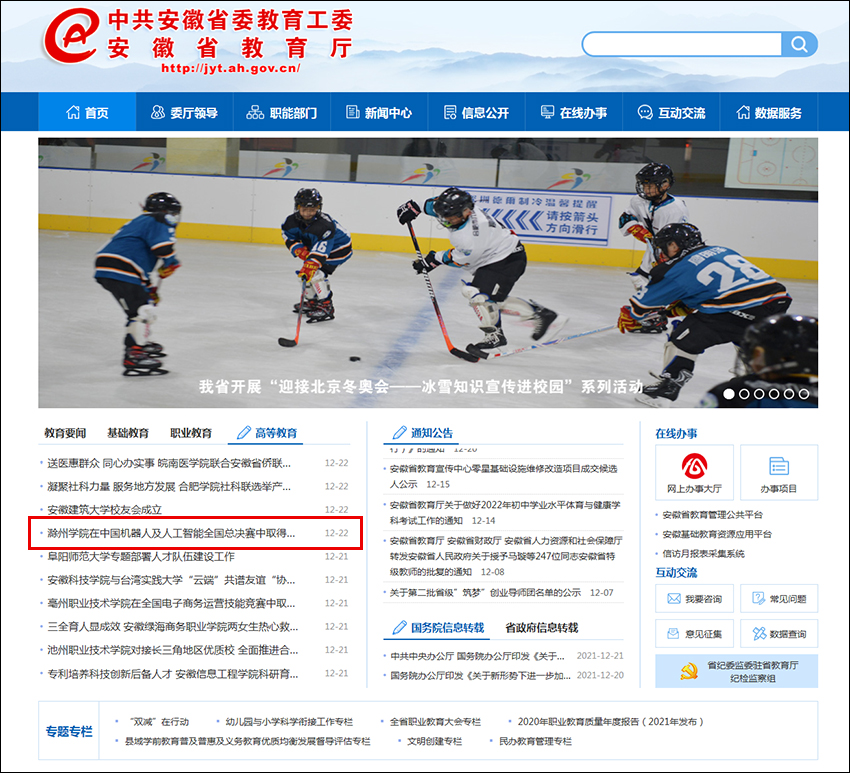Open 全省职业教育大会专栏 link
This screenshot has height=773, width=850.
coord(435,722)
